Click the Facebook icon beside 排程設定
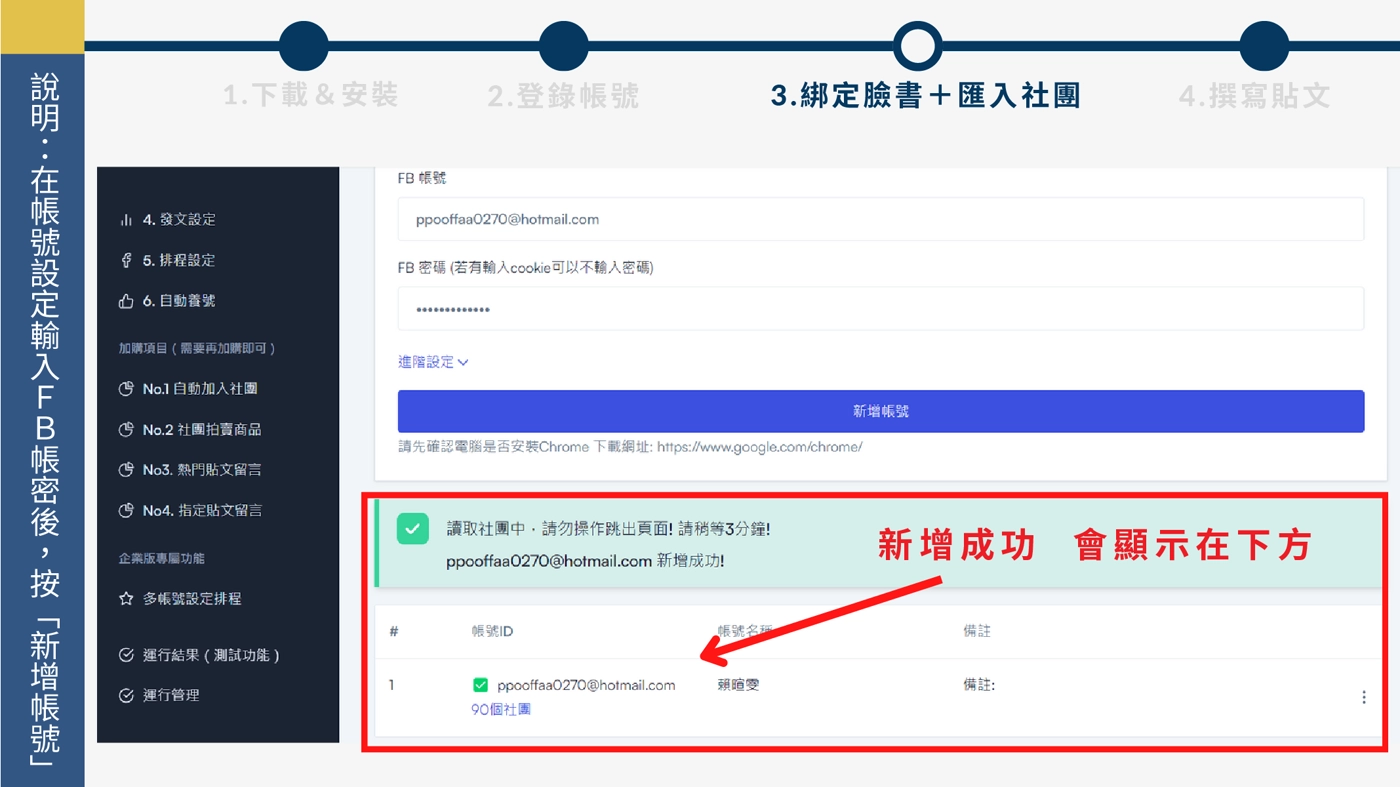Screen dimensions: 1400x787 point(126,260)
